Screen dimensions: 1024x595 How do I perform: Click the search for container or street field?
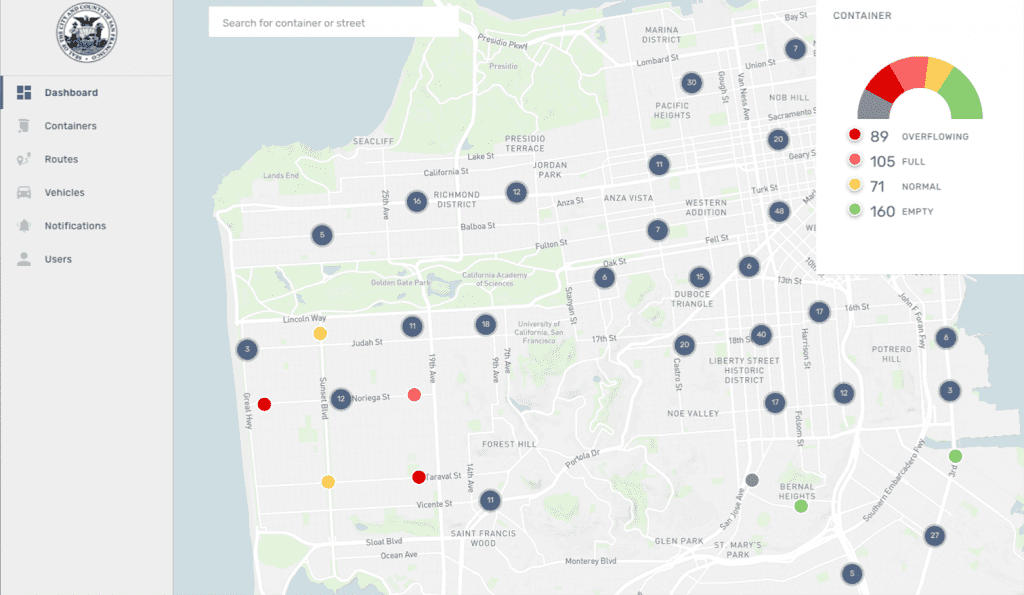333,22
